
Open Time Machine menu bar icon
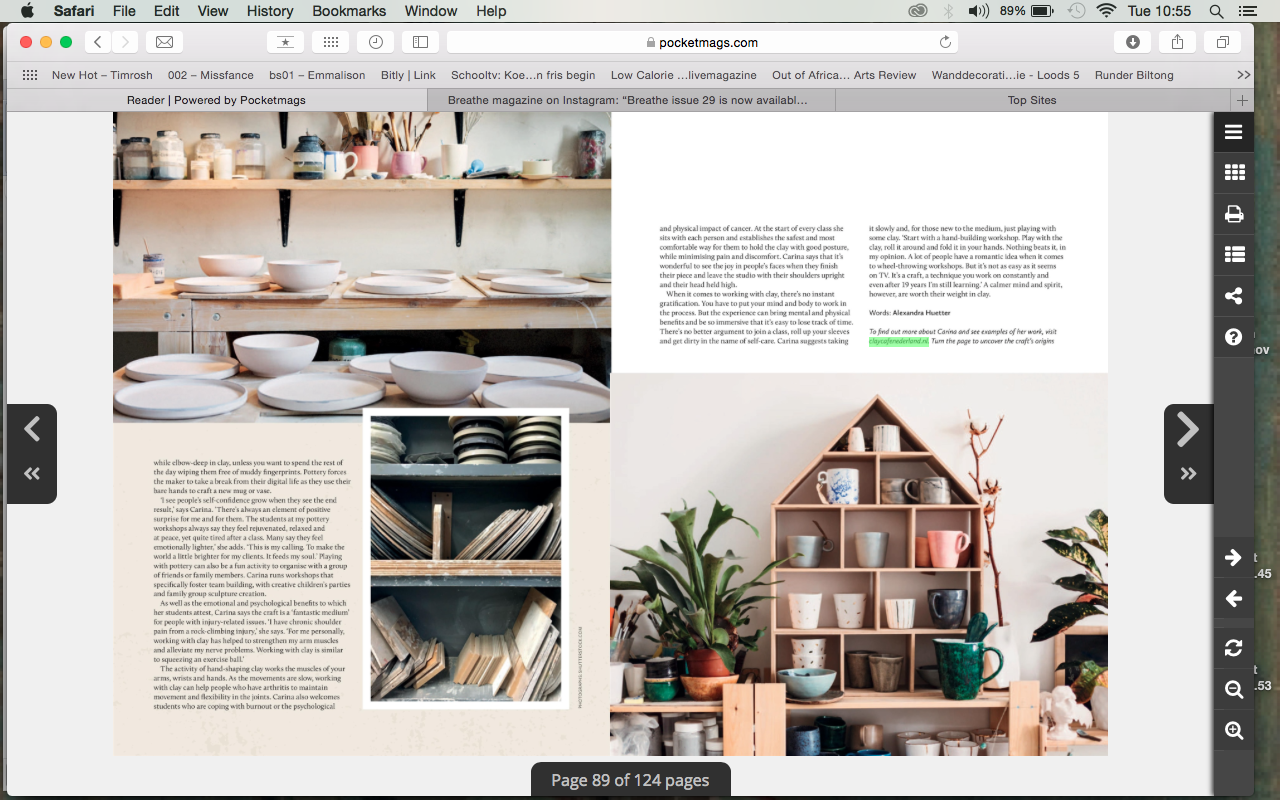(1076, 11)
